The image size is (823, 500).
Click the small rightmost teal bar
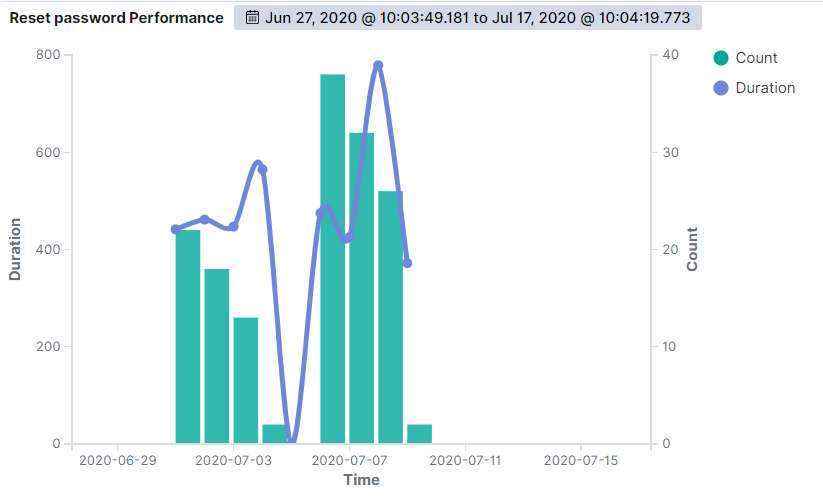click(x=419, y=434)
